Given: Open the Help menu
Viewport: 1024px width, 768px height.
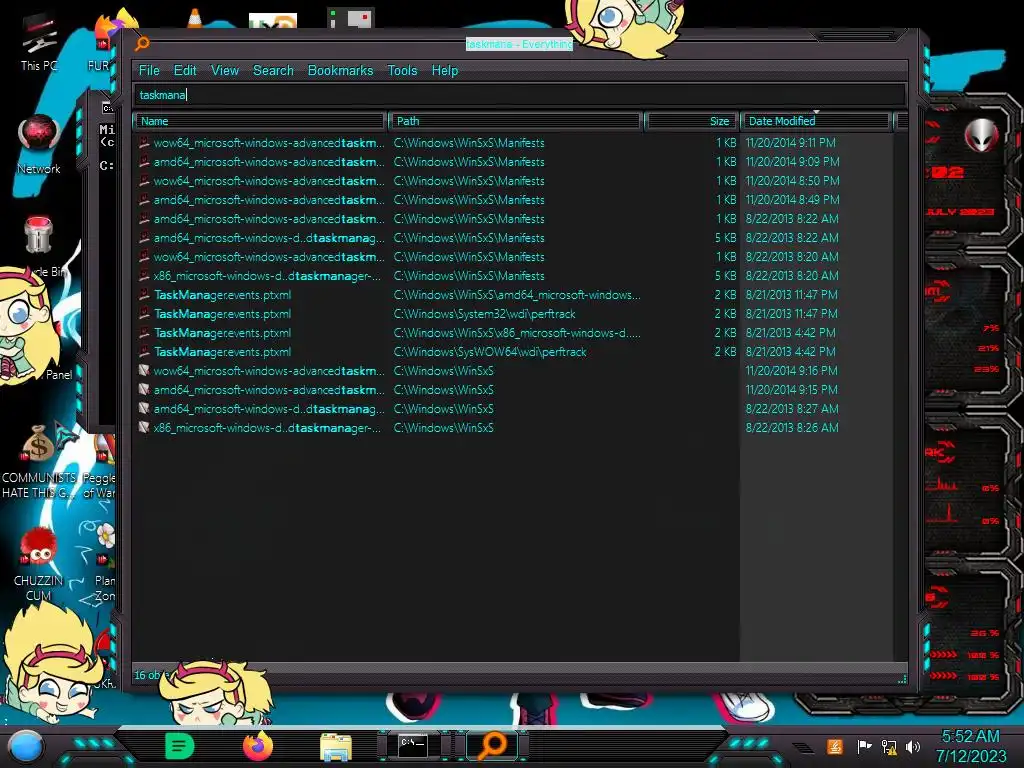Looking at the screenshot, I should (445, 71).
